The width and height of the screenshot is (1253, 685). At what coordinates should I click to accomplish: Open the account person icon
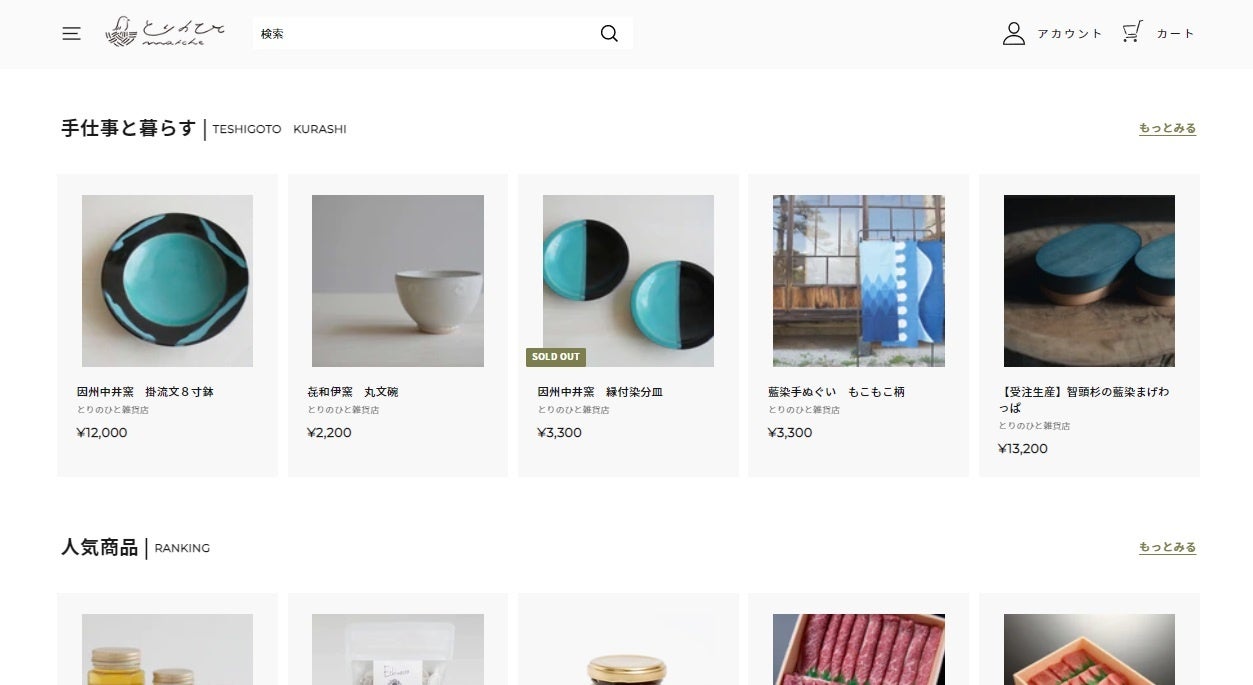1014,33
